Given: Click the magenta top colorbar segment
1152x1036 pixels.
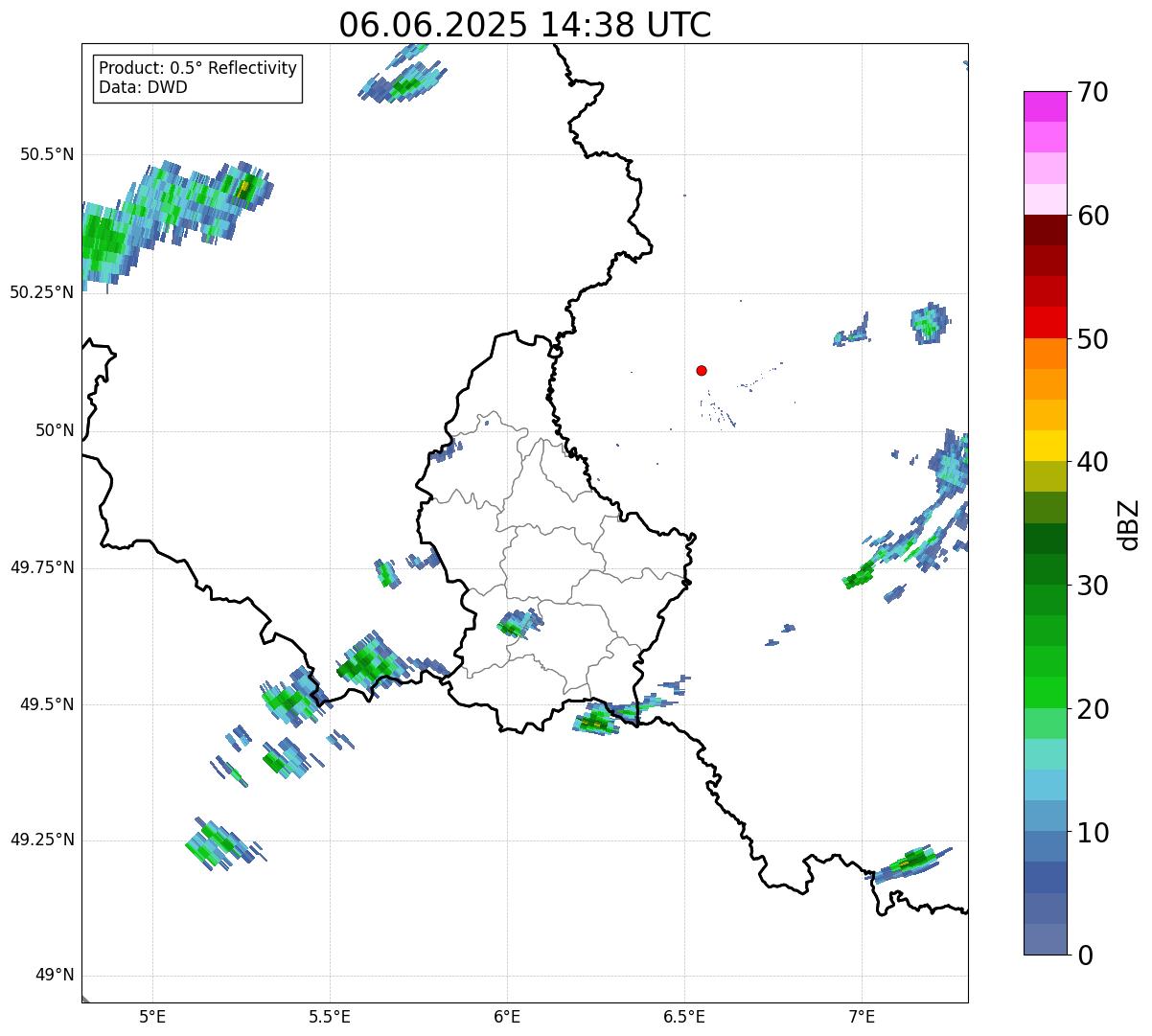Looking at the screenshot, I should click(x=1046, y=106).
